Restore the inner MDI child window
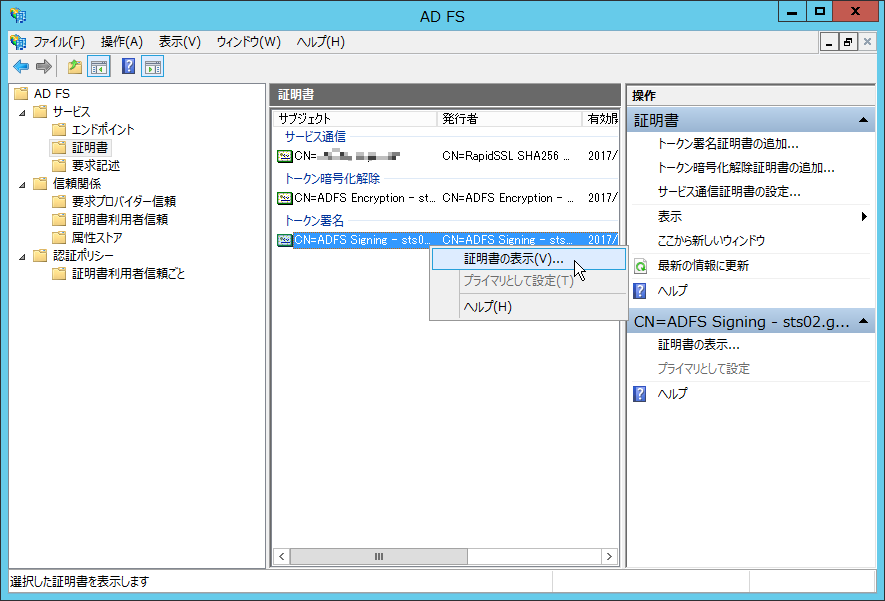Screen dimensions: 885x601 [848, 42]
